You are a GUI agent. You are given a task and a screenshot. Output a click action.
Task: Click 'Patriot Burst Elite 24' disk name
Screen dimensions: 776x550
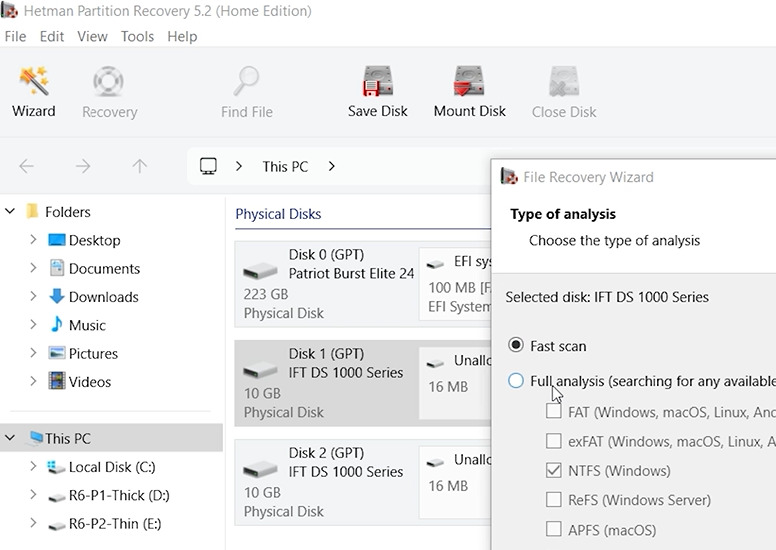pos(351,273)
